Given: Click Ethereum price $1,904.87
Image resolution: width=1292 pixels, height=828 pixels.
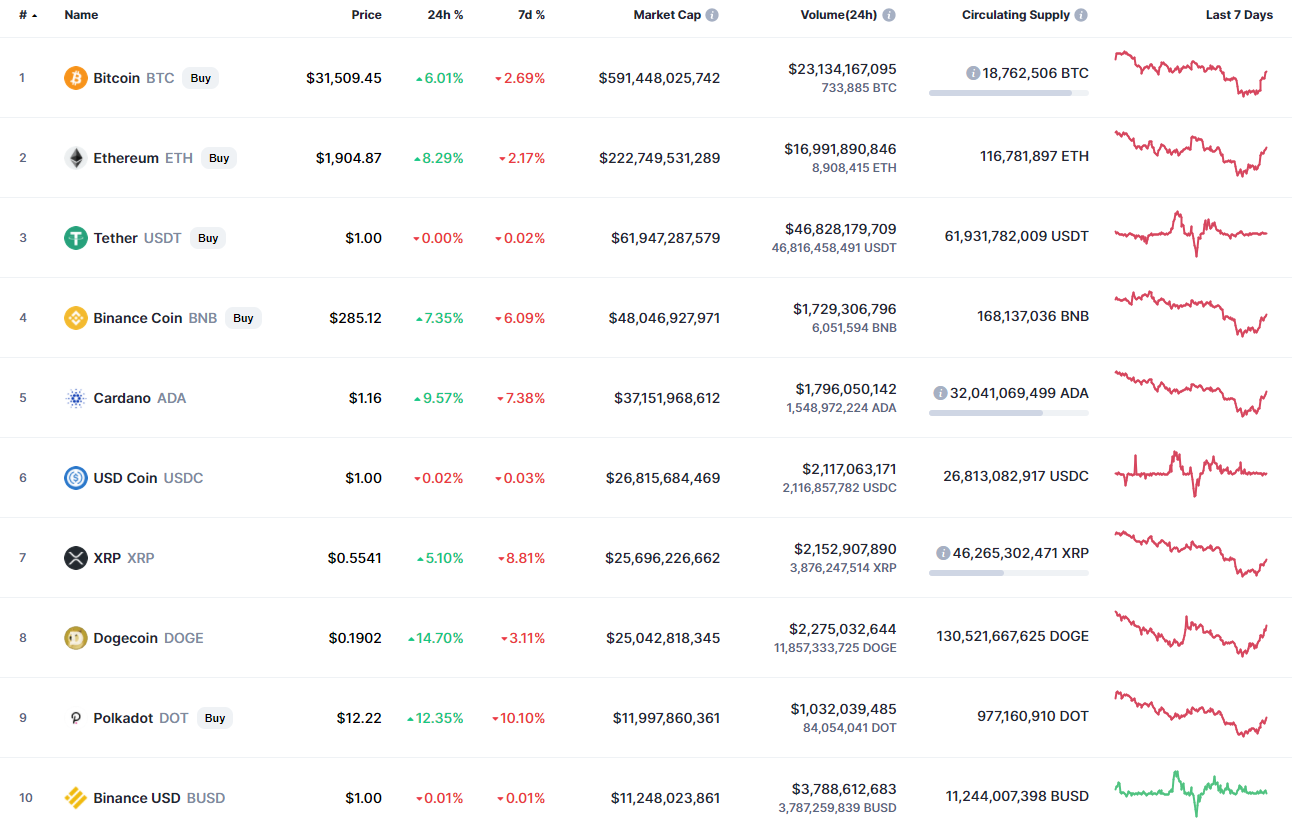Looking at the screenshot, I should [349, 158].
